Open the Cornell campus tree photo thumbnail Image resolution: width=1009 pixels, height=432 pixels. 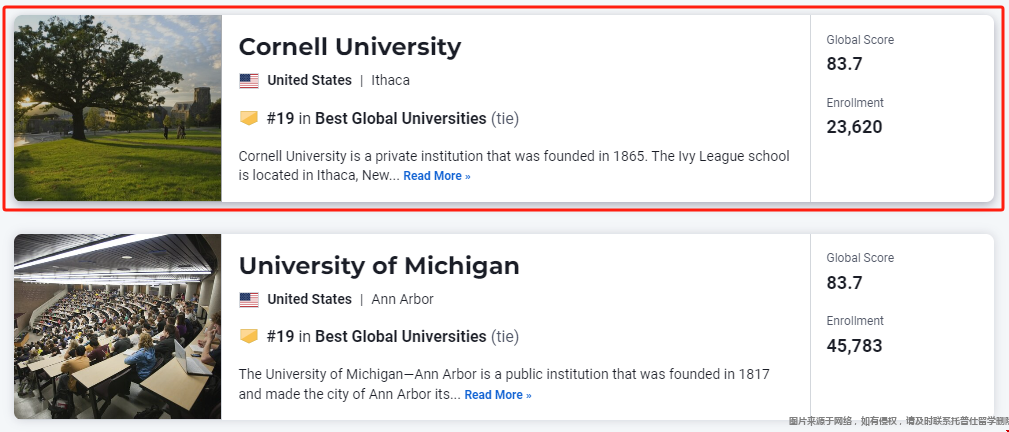click(x=118, y=108)
